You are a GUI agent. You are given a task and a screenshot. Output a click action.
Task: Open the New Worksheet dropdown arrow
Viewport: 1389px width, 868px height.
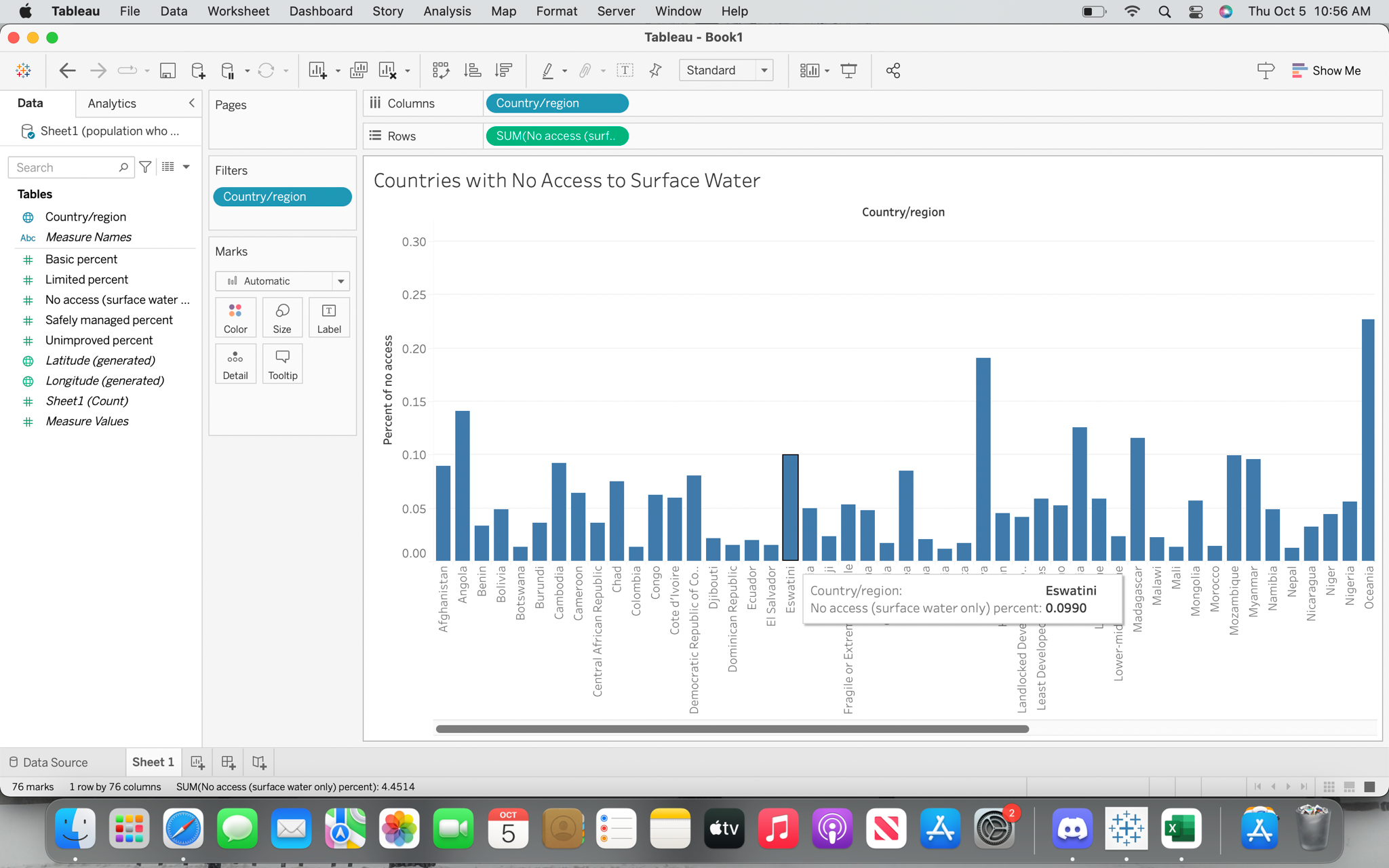[x=338, y=71]
